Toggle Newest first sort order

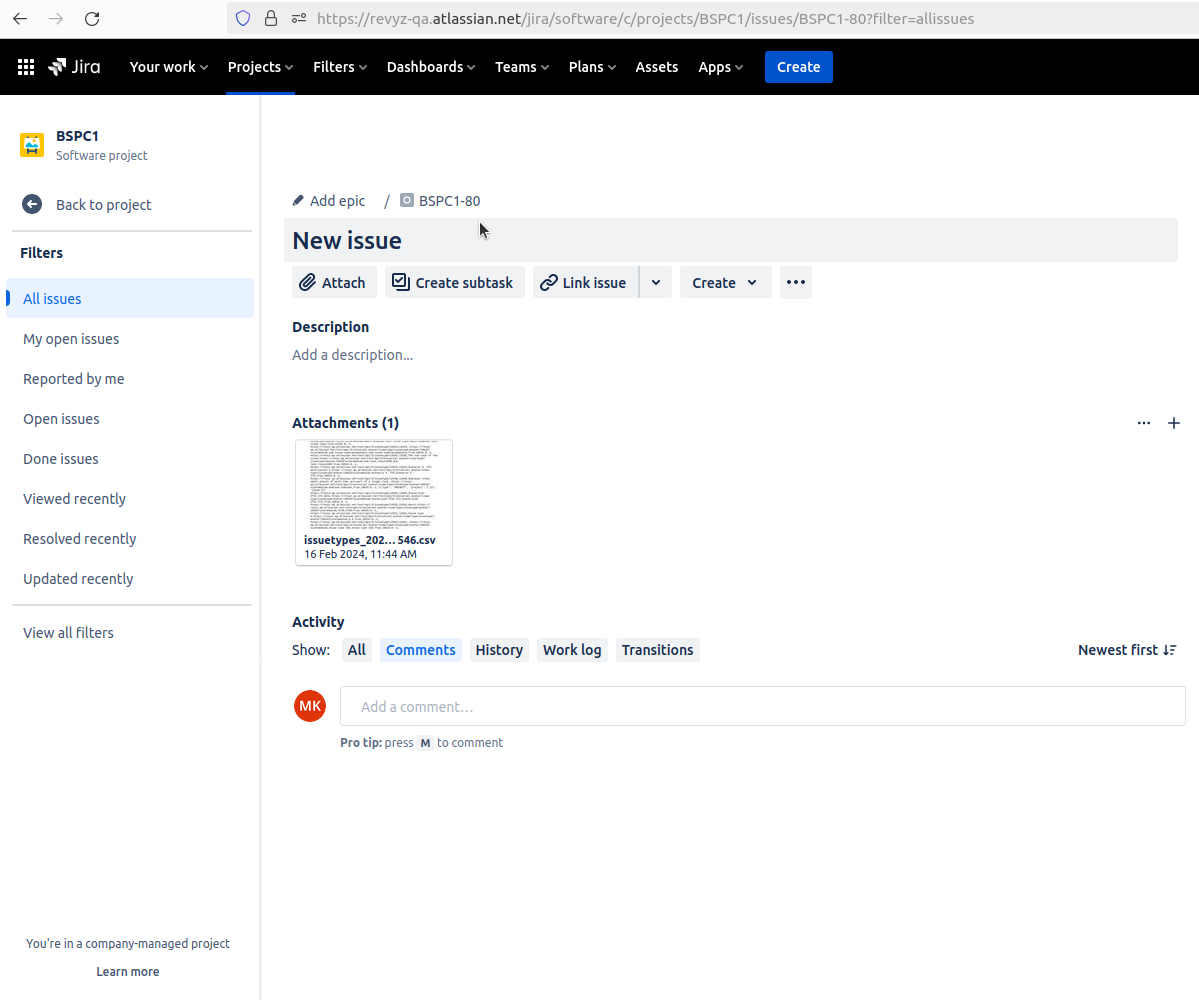[x=1127, y=650]
